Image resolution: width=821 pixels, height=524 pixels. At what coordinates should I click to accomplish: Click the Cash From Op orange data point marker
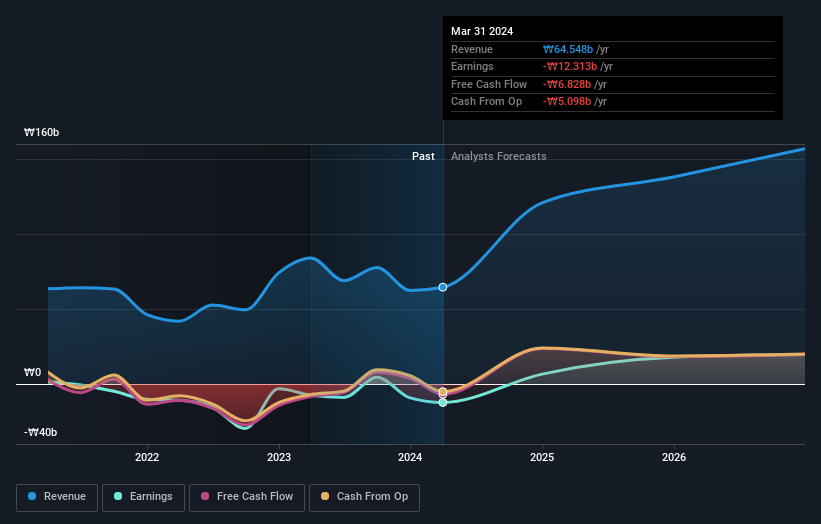[443, 392]
